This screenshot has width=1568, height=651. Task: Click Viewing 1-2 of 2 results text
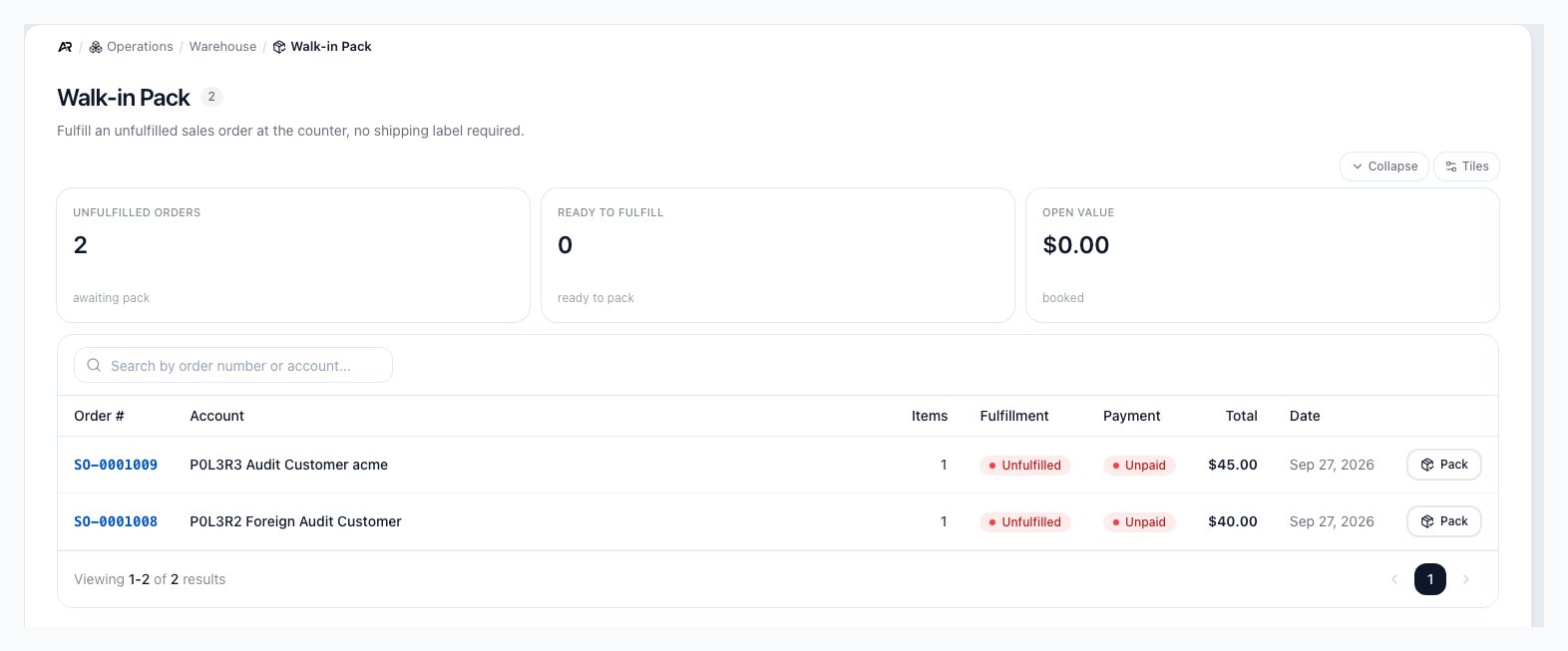[150, 579]
